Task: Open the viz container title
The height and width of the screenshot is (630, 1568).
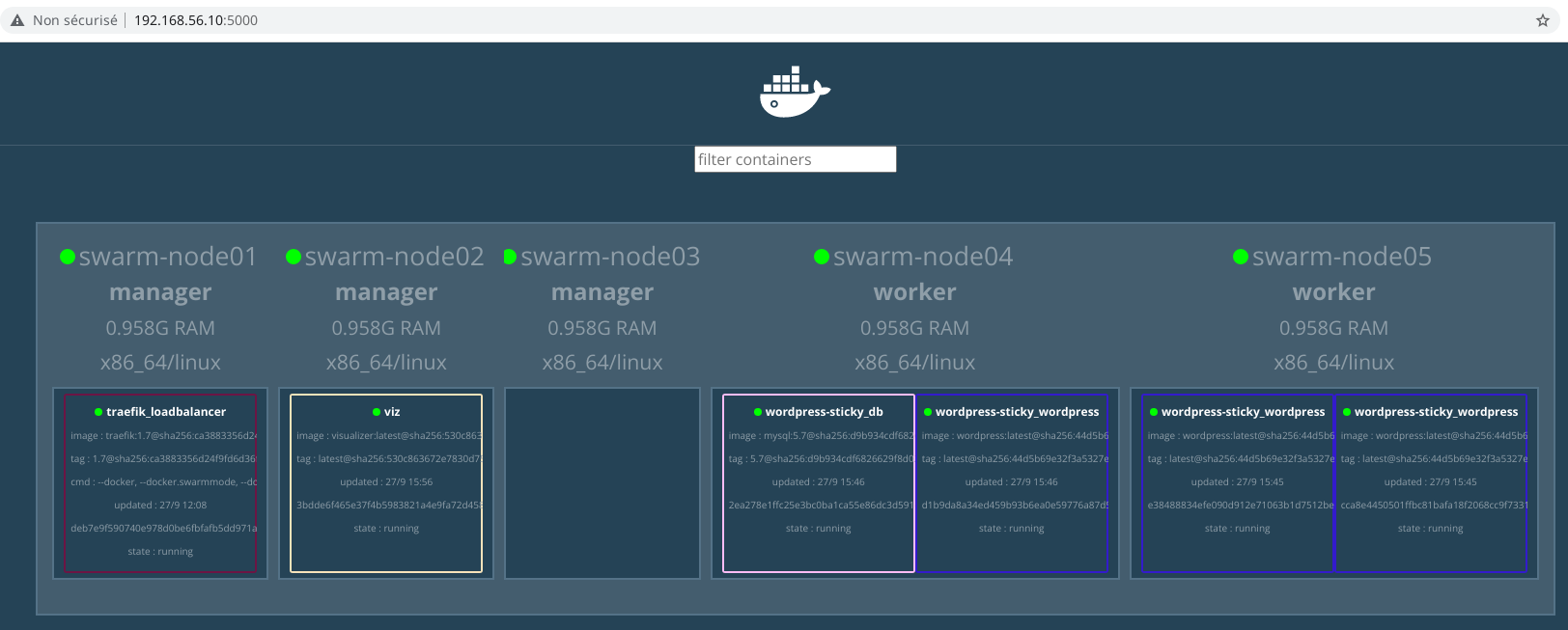Action: pos(392,412)
